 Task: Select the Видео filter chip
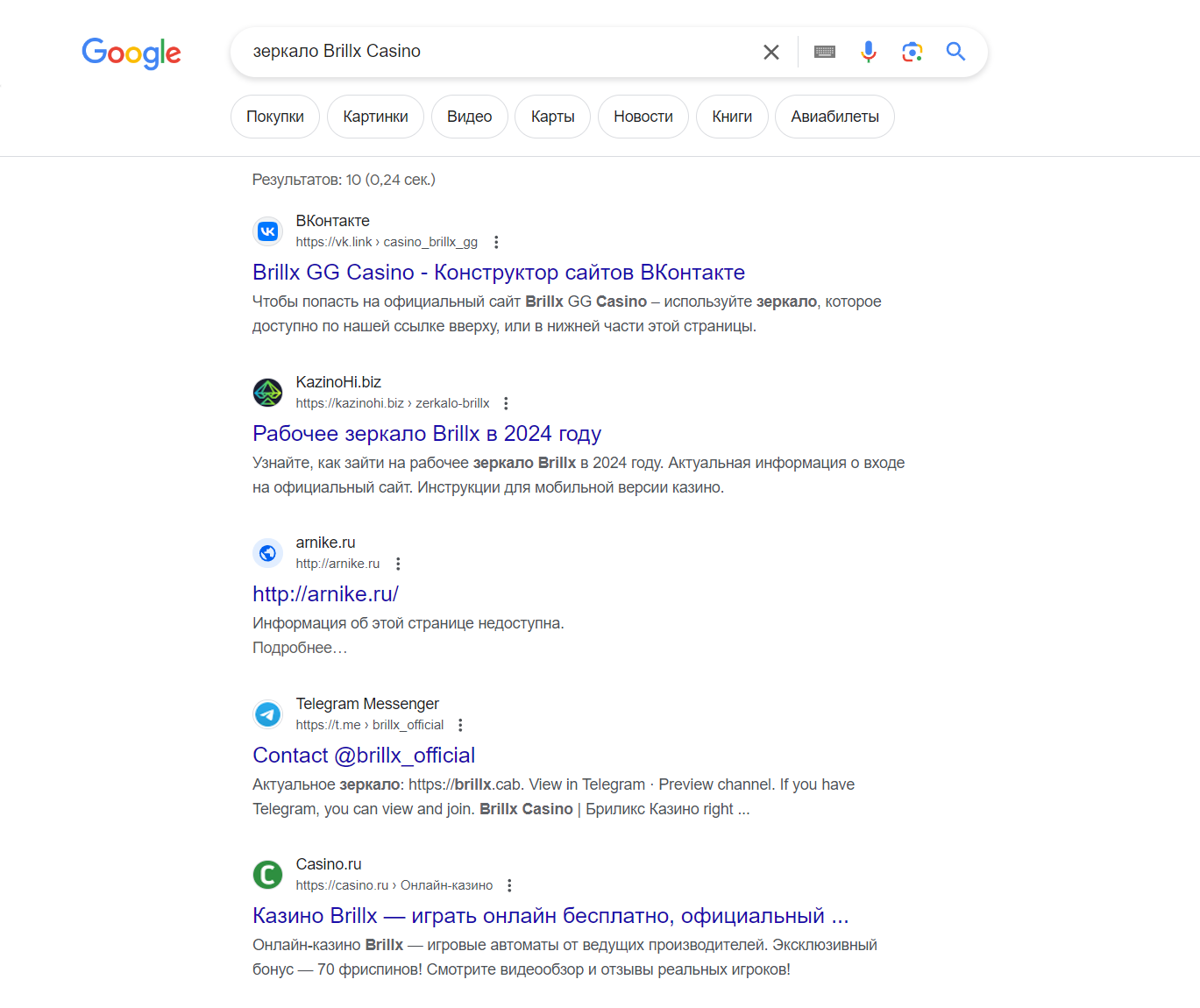click(470, 117)
